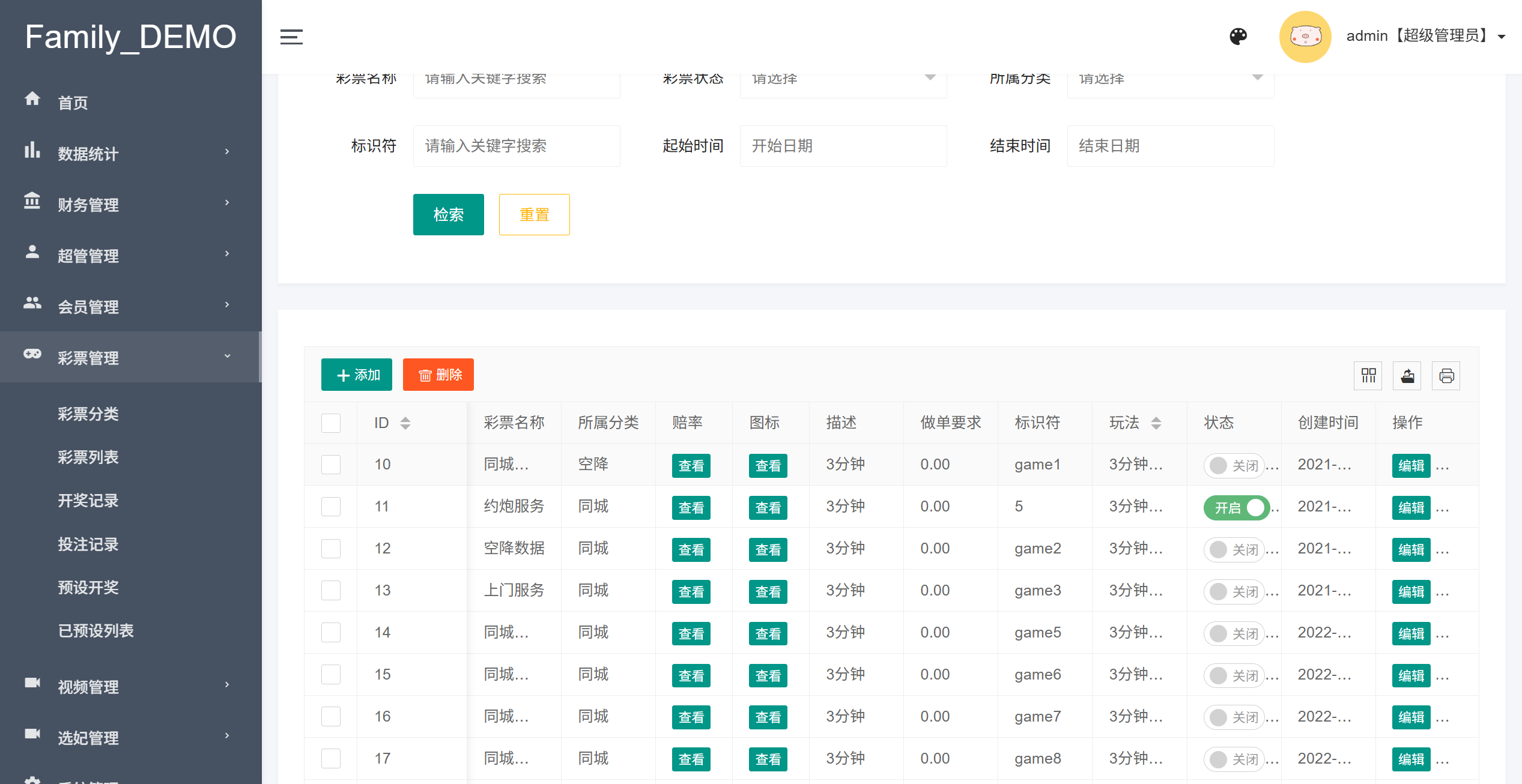The width and height of the screenshot is (1522, 784).
Task: Click the print table icon
Action: click(1446, 376)
